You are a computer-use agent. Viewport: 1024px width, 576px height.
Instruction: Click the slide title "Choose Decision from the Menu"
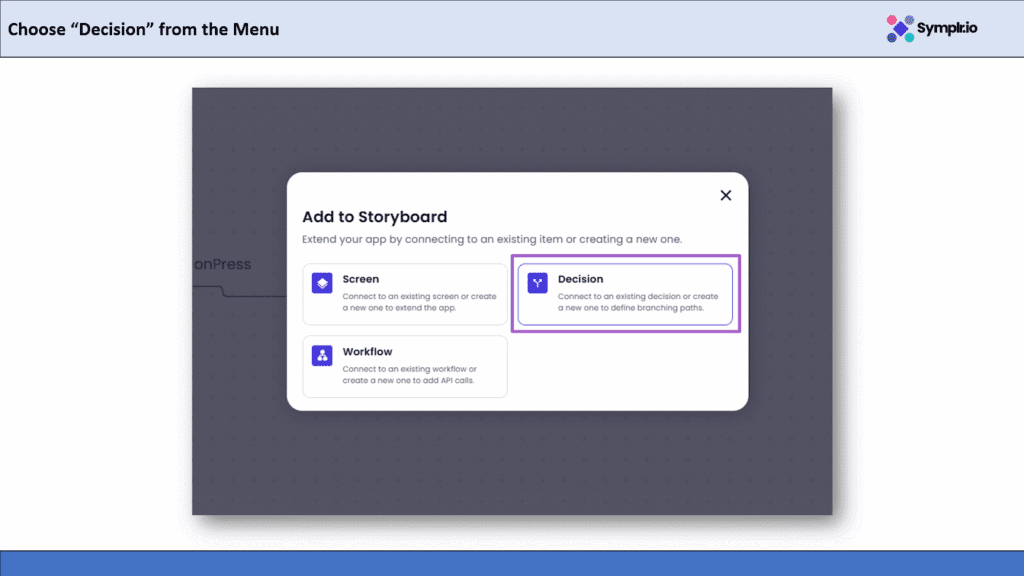(x=144, y=29)
